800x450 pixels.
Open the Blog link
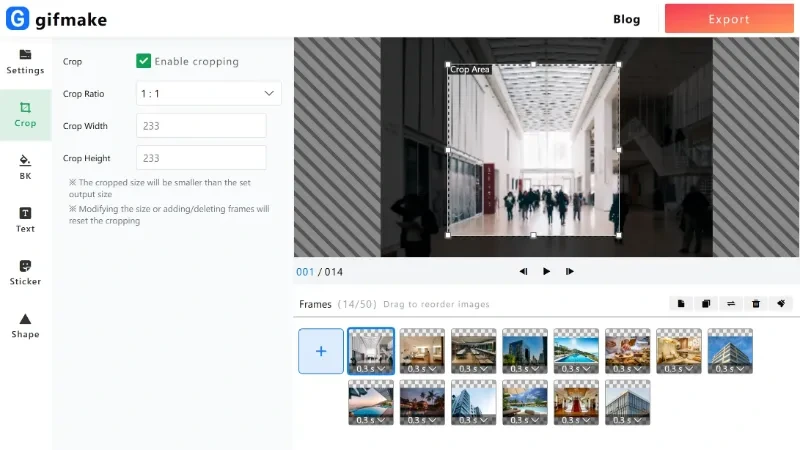coord(627,19)
